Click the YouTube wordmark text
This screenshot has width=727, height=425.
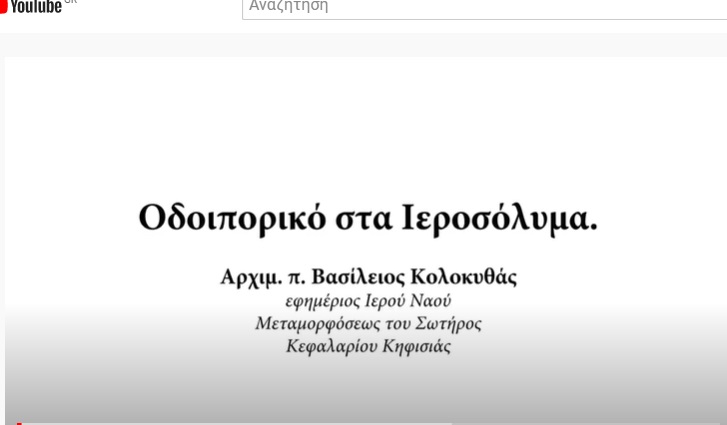coord(36,6)
